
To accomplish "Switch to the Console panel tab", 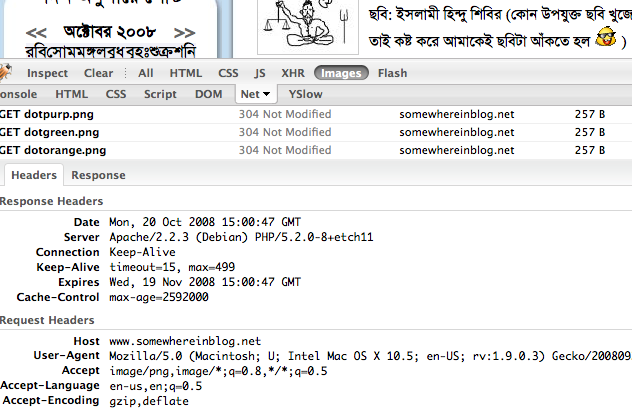I will [x=18, y=94].
